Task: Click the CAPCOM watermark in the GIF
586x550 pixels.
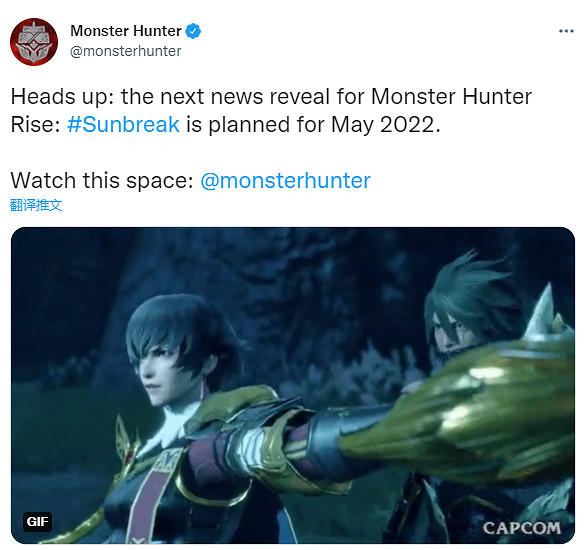Action: point(522,528)
